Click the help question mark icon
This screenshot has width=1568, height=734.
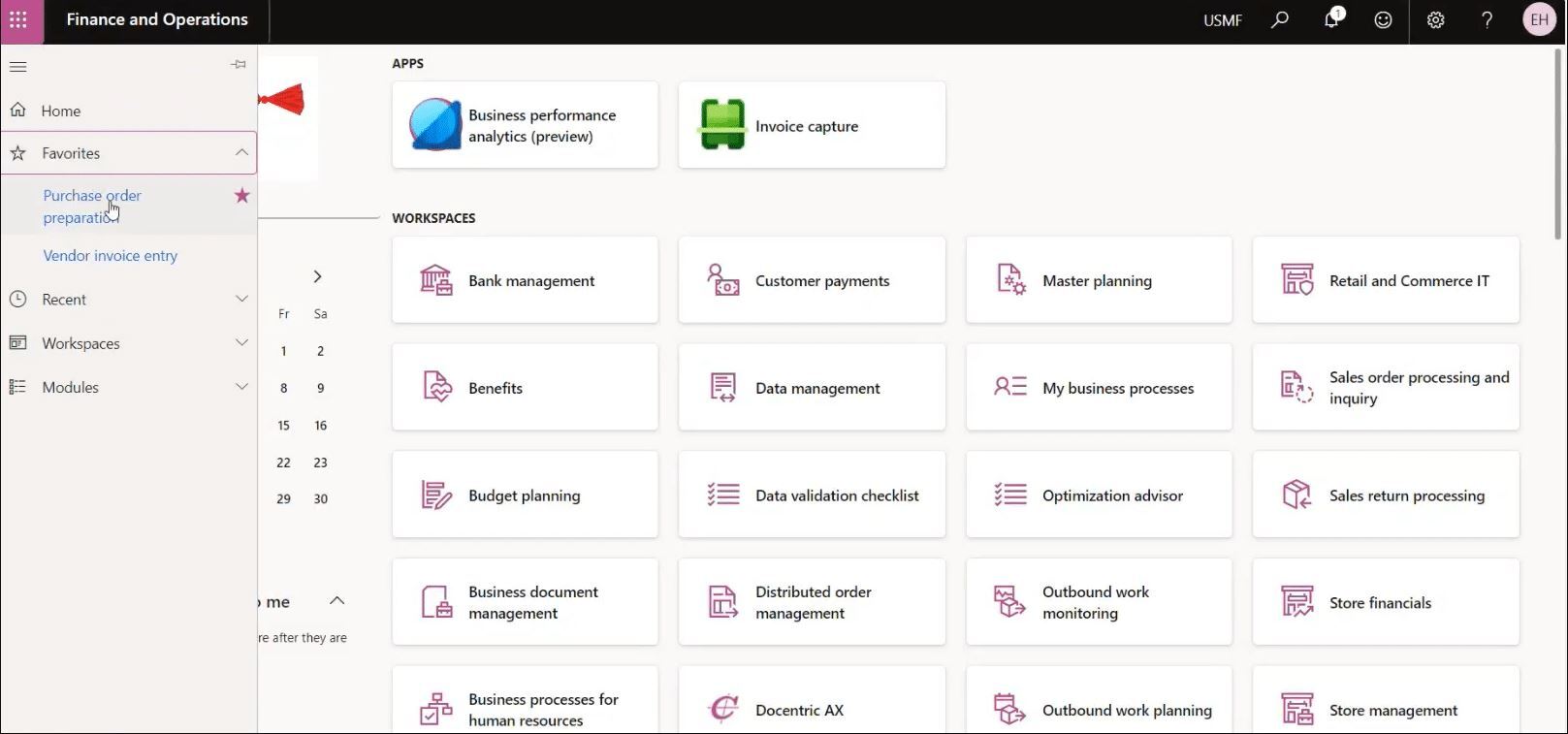(x=1487, y=20)
